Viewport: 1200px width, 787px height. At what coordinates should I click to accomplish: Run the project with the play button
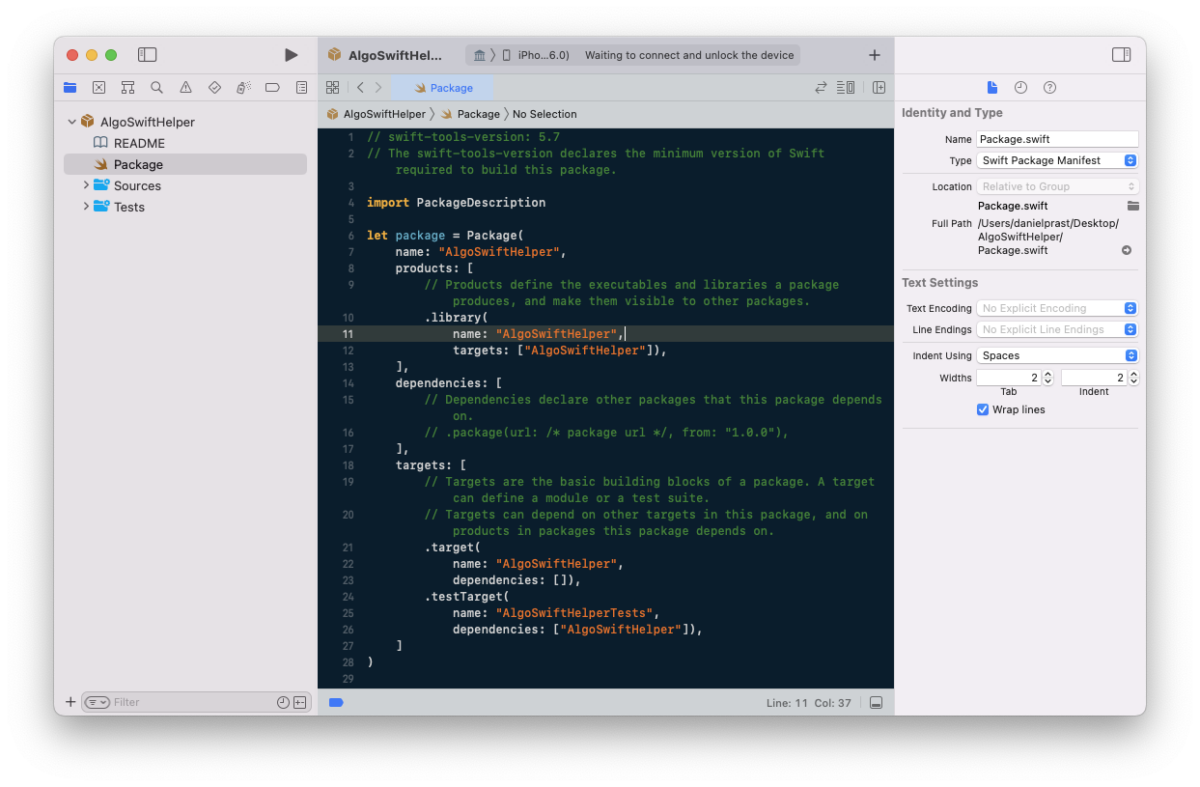pos(290,55)
